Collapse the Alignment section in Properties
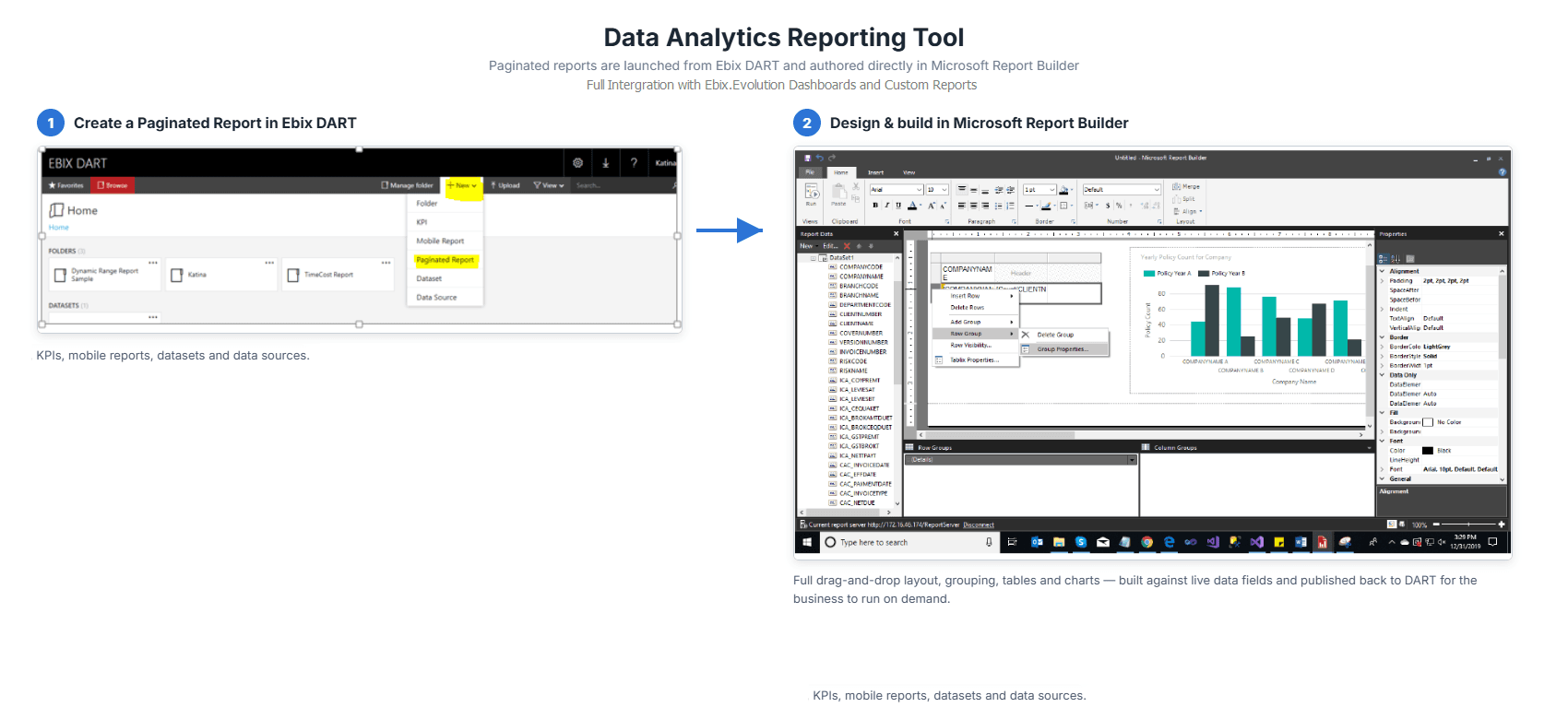The height and width of the screenshot is (719, 1568). coord(1382,271)
